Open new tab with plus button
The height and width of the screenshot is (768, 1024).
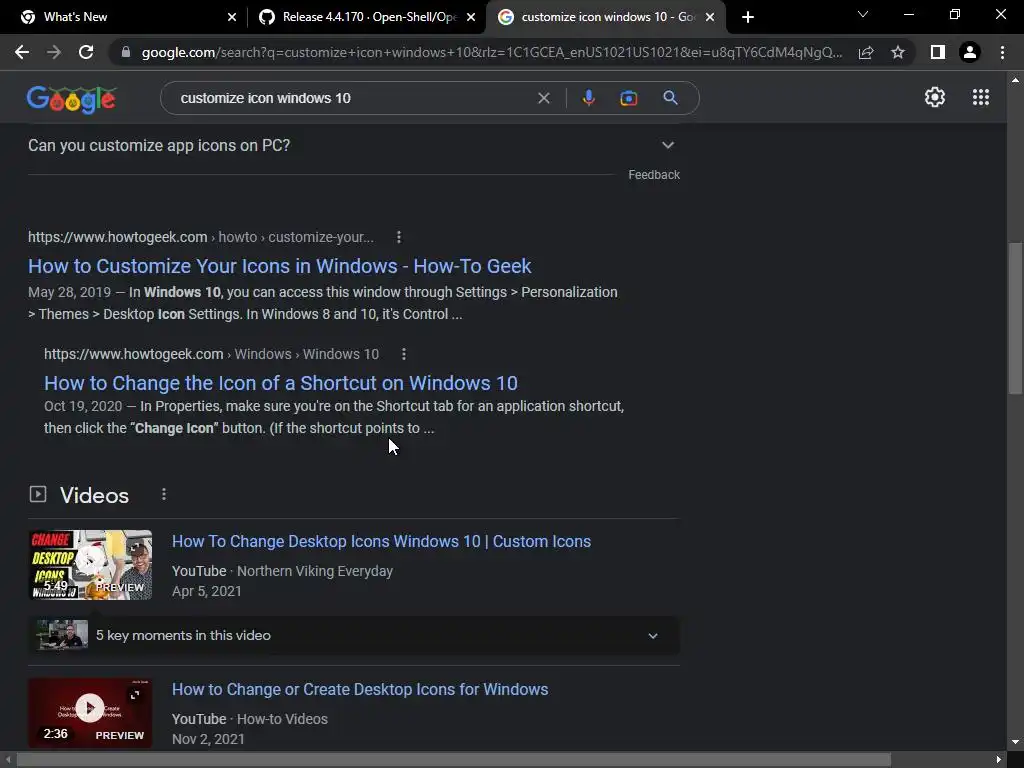748,17
